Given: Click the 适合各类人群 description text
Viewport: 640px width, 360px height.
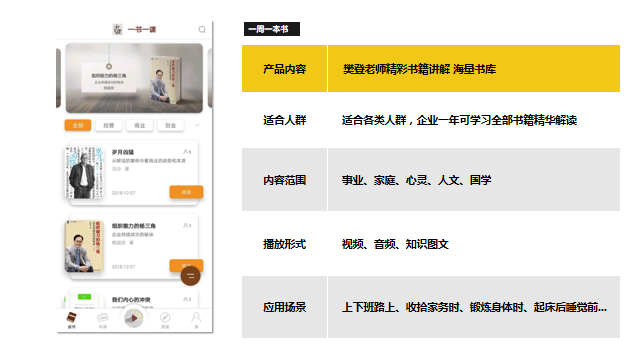Looking at the screenshot, I should coord(459,120).
